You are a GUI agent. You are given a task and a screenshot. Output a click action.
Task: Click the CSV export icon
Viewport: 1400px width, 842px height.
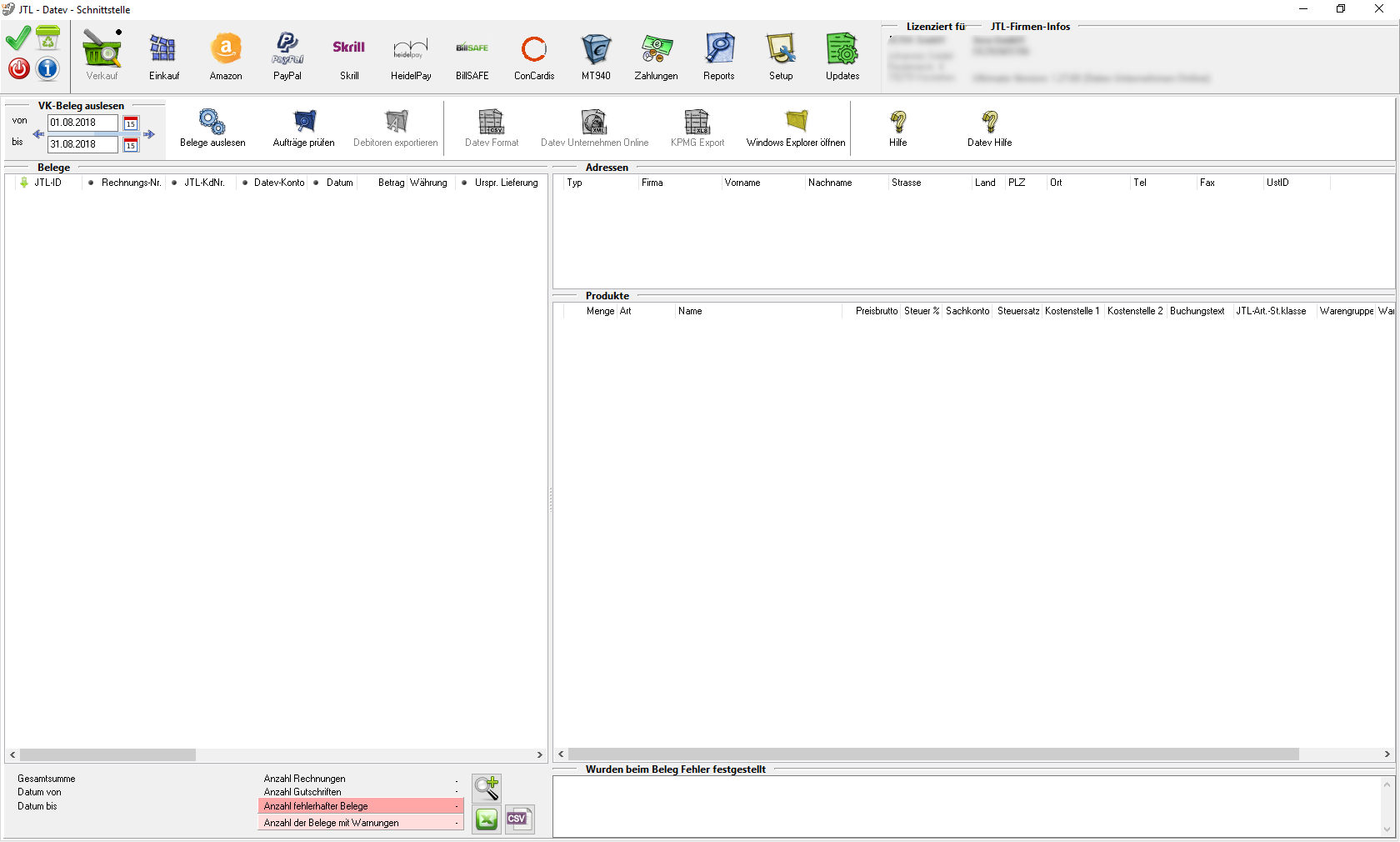pyautogui.click(x=518, y=819)
